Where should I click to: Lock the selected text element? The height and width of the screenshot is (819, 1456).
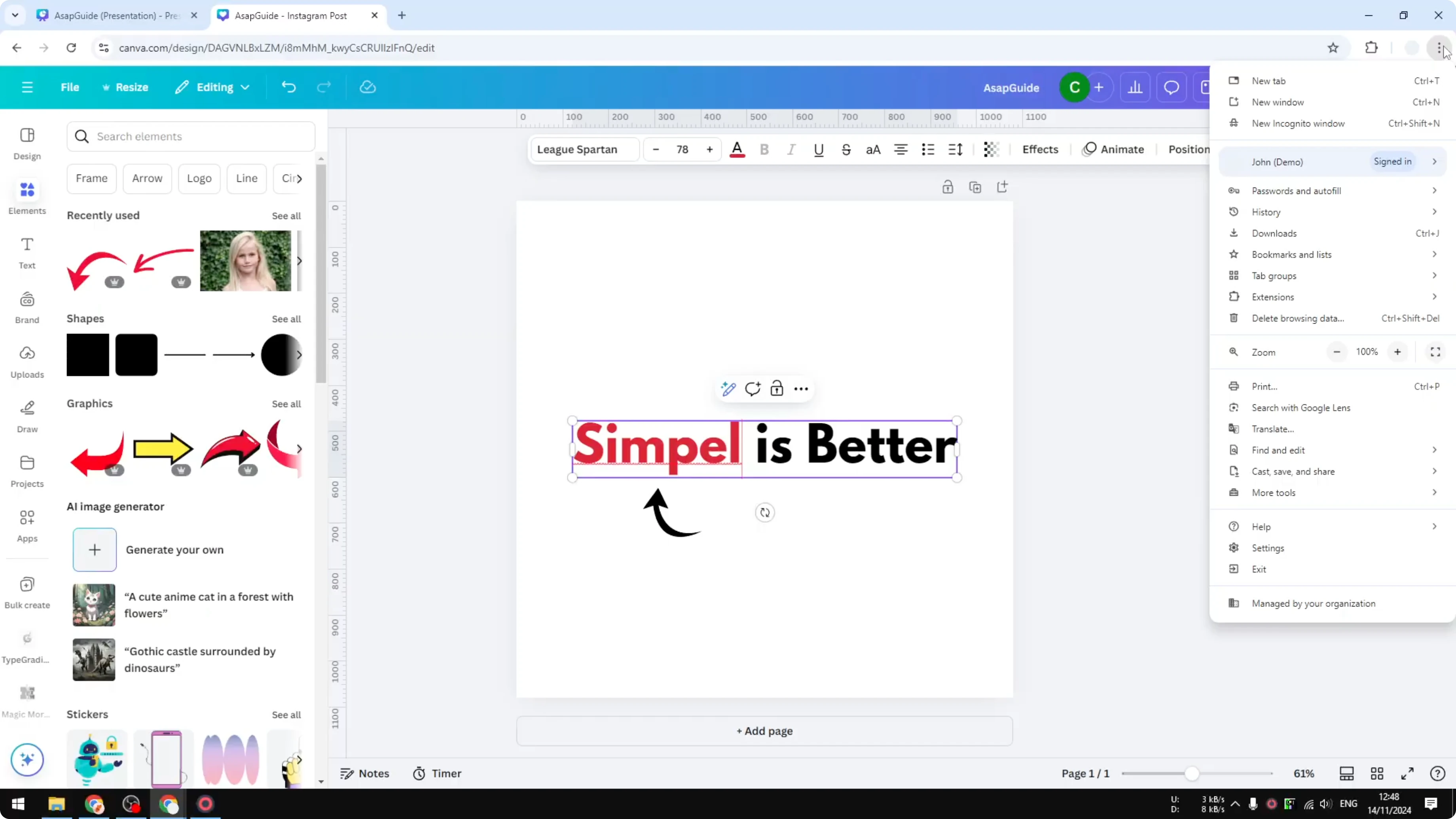(x=777, y=389)
